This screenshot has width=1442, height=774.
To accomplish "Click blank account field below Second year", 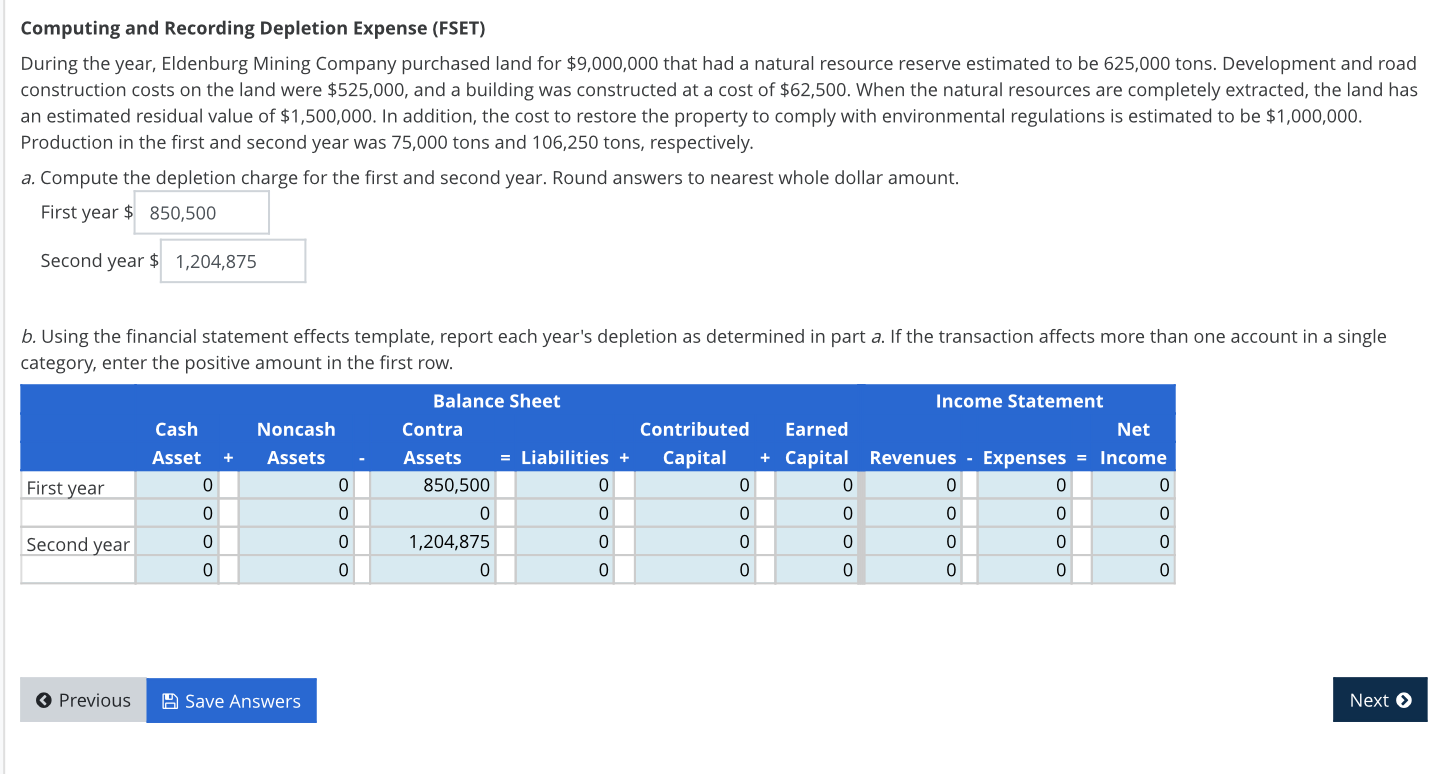I will coord(78,570).
